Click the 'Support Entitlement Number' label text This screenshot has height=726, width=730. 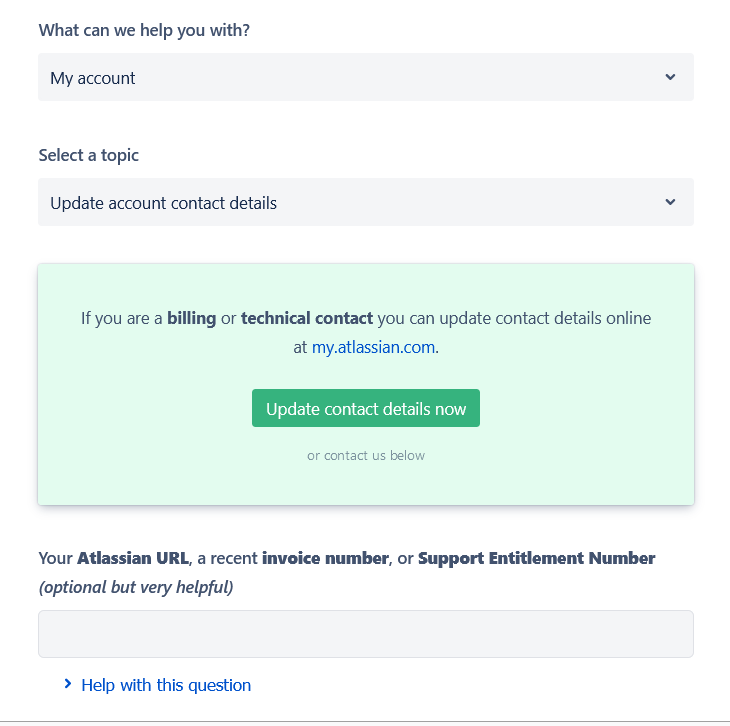pos(536,558)
